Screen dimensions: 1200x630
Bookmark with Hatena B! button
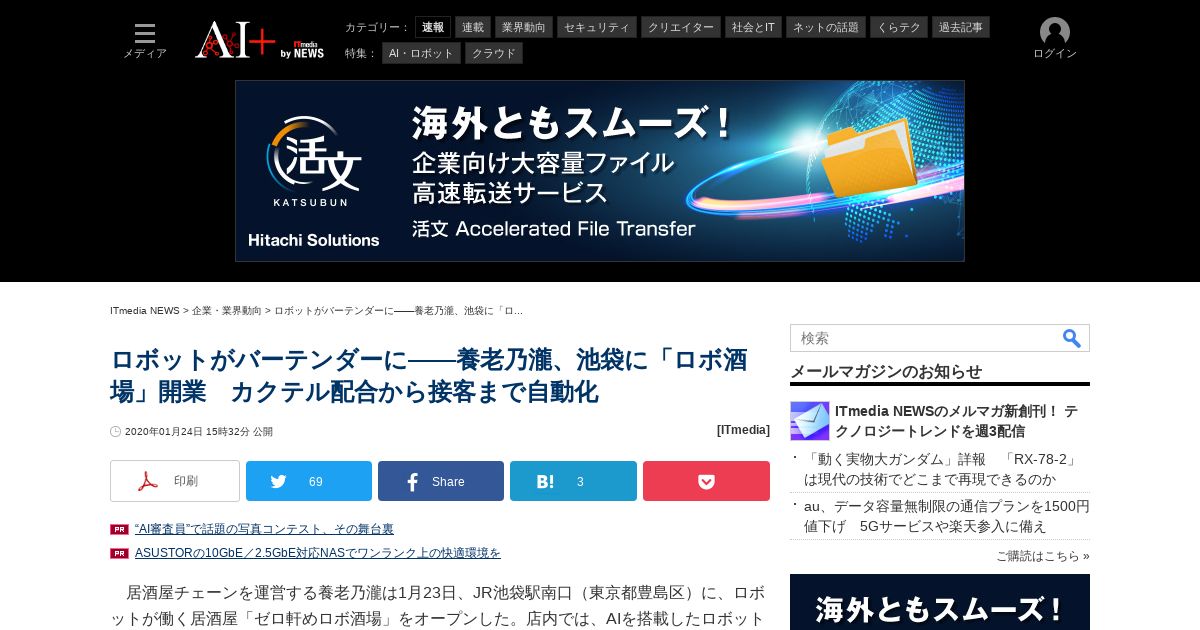pos(573,481)
